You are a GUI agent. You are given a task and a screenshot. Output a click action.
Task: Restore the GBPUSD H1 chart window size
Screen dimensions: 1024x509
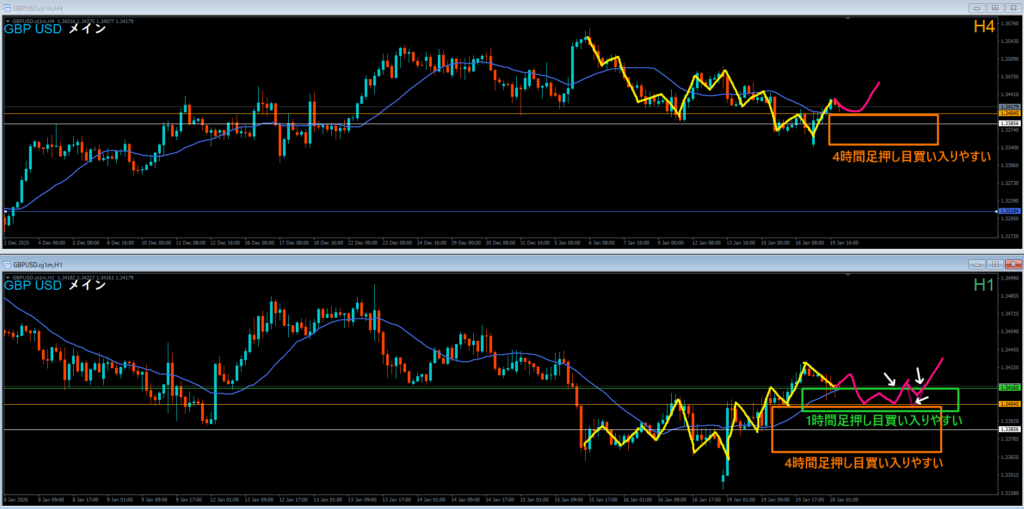click(993, 264)
